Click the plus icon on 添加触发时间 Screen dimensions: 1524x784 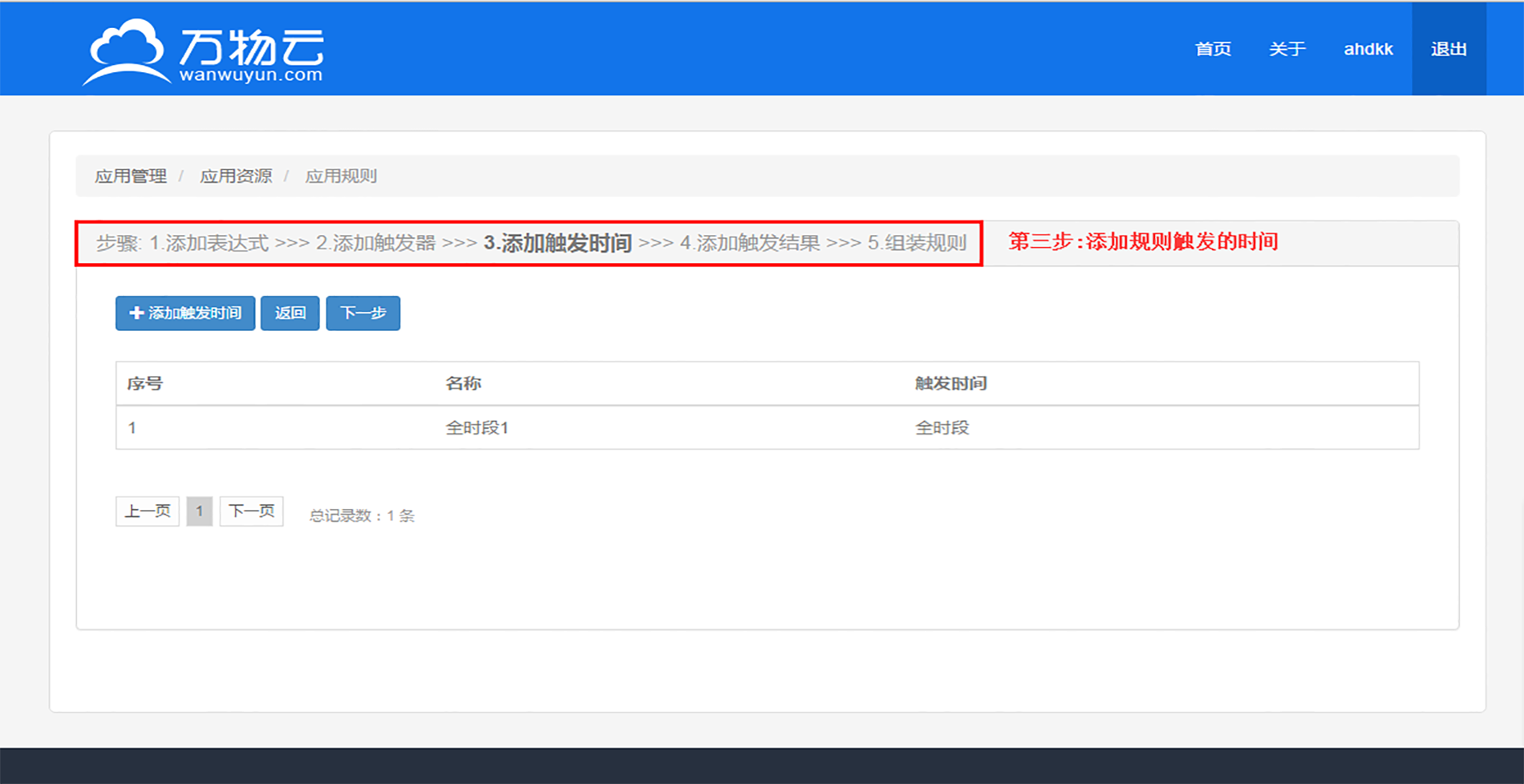click(x=136, y=313)
